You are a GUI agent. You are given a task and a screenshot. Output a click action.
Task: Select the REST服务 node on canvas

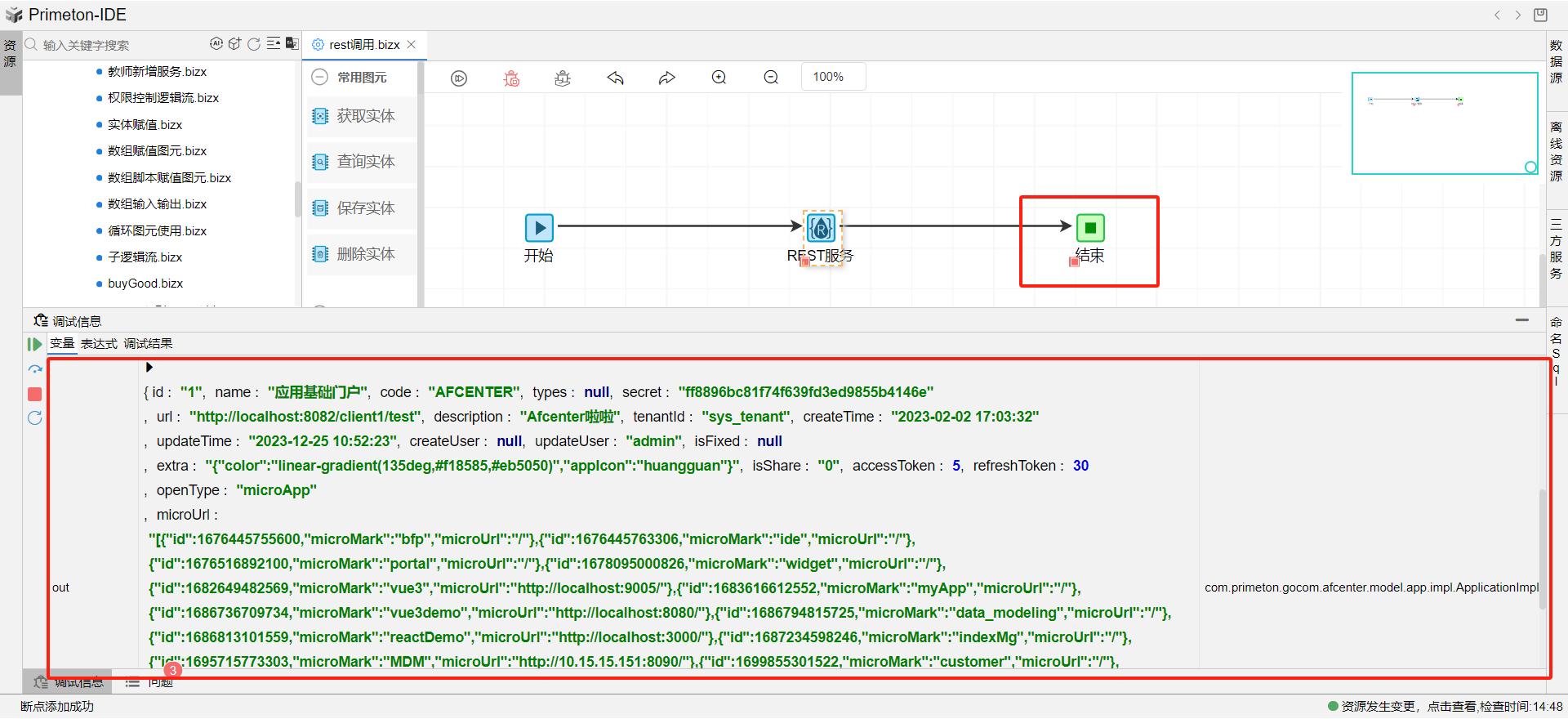pos(821,228)
